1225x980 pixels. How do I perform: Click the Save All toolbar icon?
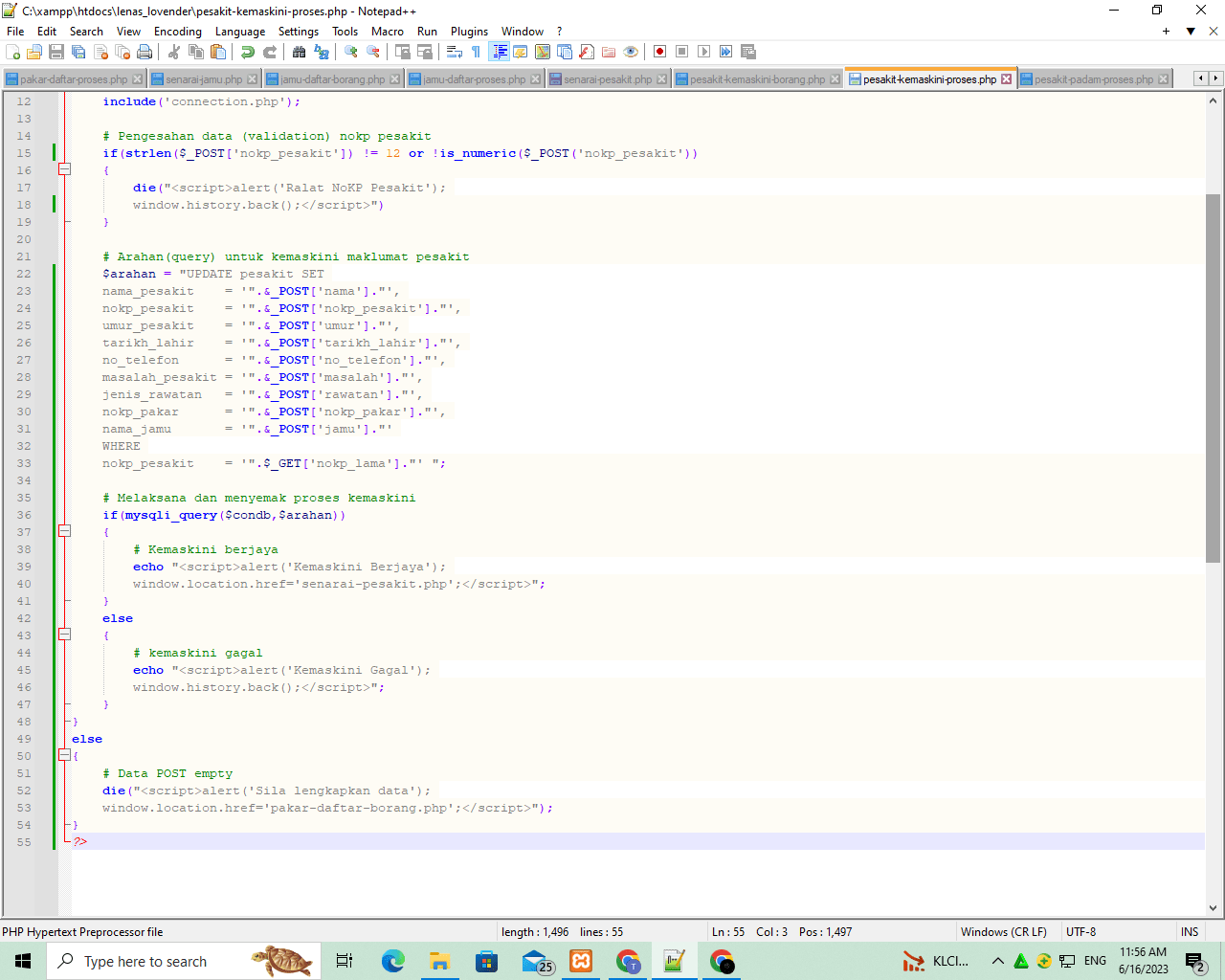click(x=78, y=52)
